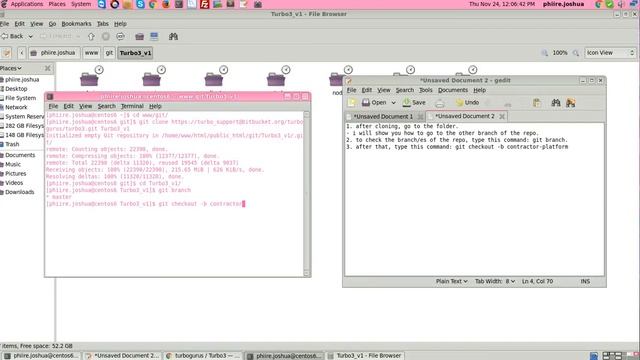Open the Go menu in File Browser
The width and height of the screenshot is (640, 360).
52,24
